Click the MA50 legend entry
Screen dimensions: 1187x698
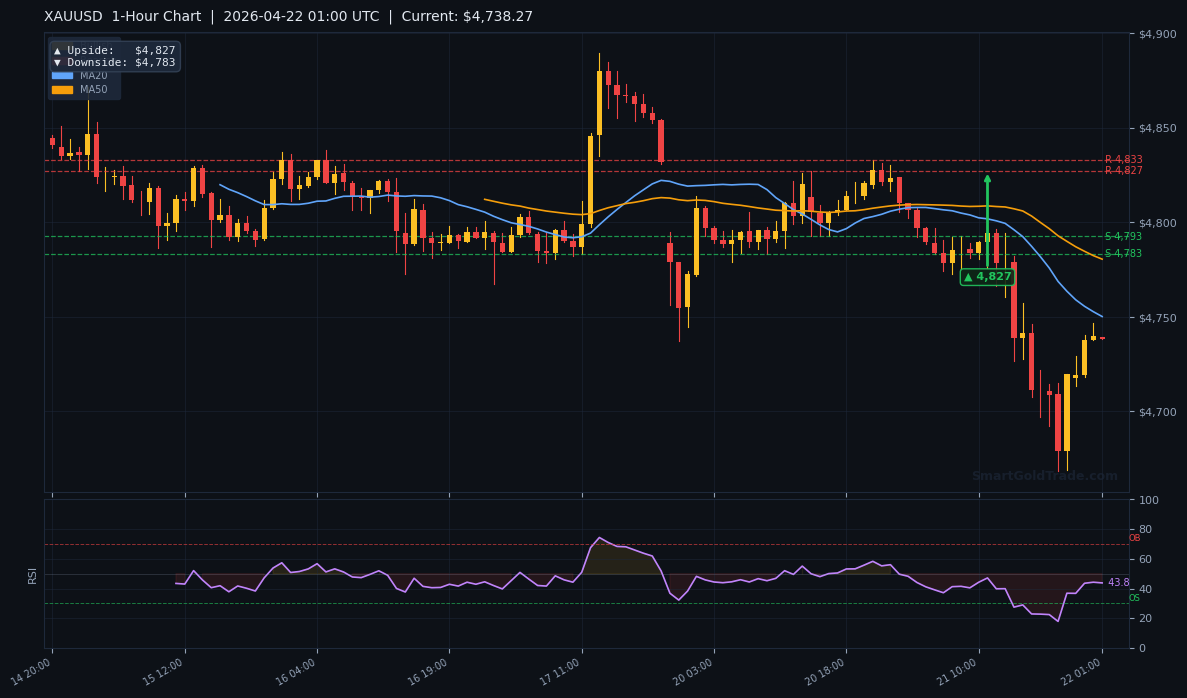click(90, 90)
